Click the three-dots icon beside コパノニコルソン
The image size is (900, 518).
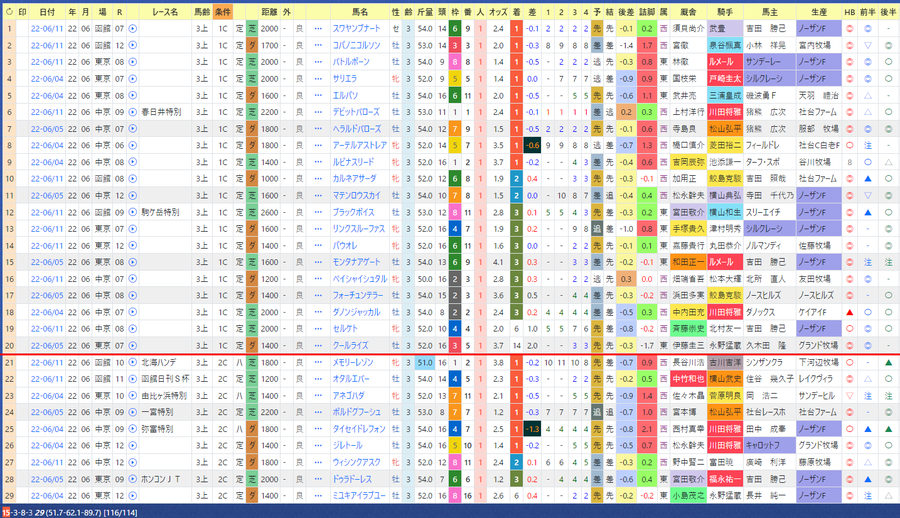319,45
